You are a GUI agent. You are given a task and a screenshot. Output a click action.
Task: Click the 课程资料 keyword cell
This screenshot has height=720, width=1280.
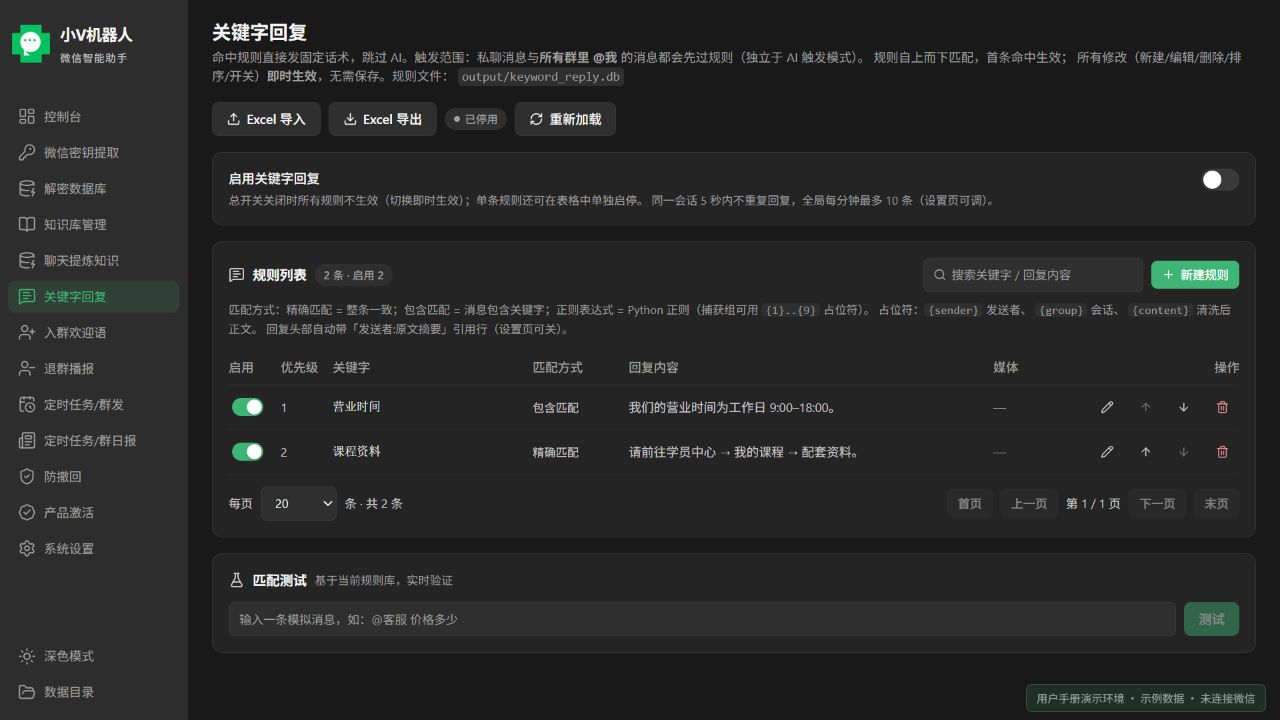[357, 452]
